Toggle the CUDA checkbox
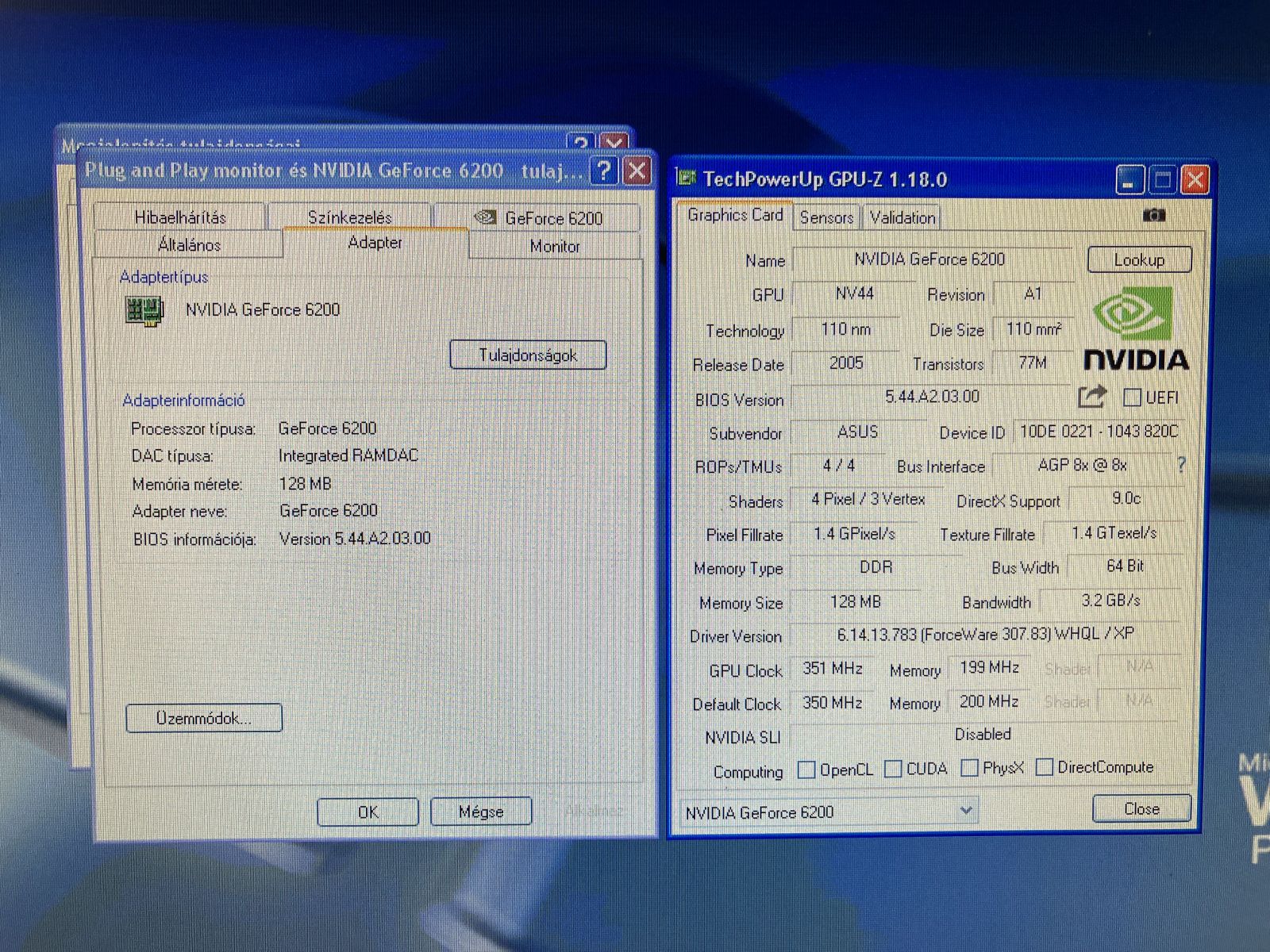The image size is (1270, 952). coord(893,769)
